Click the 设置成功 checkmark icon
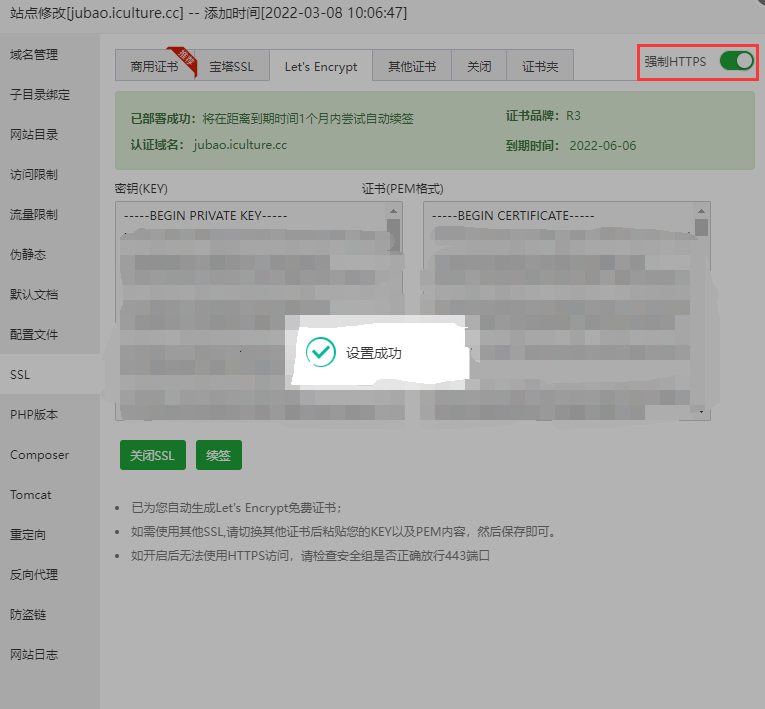Image resolution: width=765 pixels, height=709 pixels. coord(321,352)
